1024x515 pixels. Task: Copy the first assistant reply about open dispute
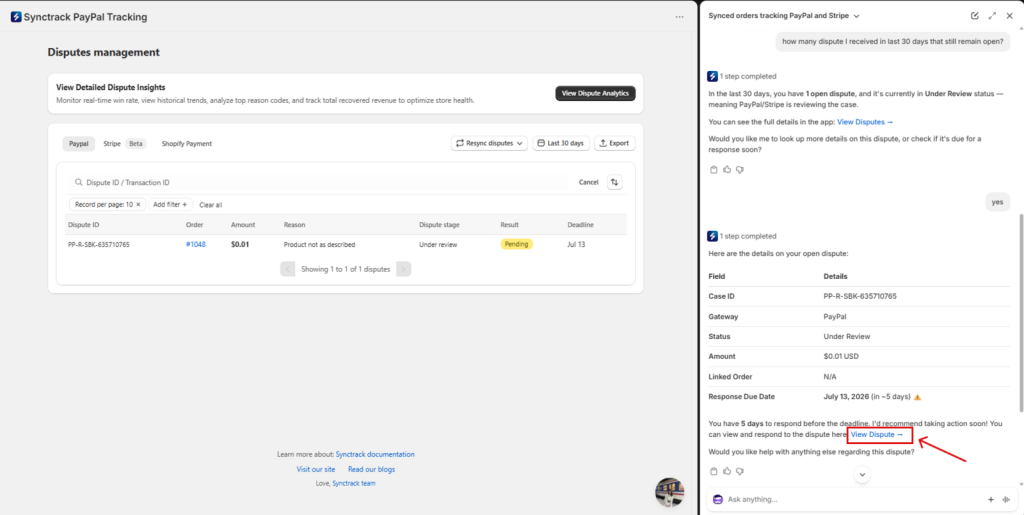coord(714,170)
